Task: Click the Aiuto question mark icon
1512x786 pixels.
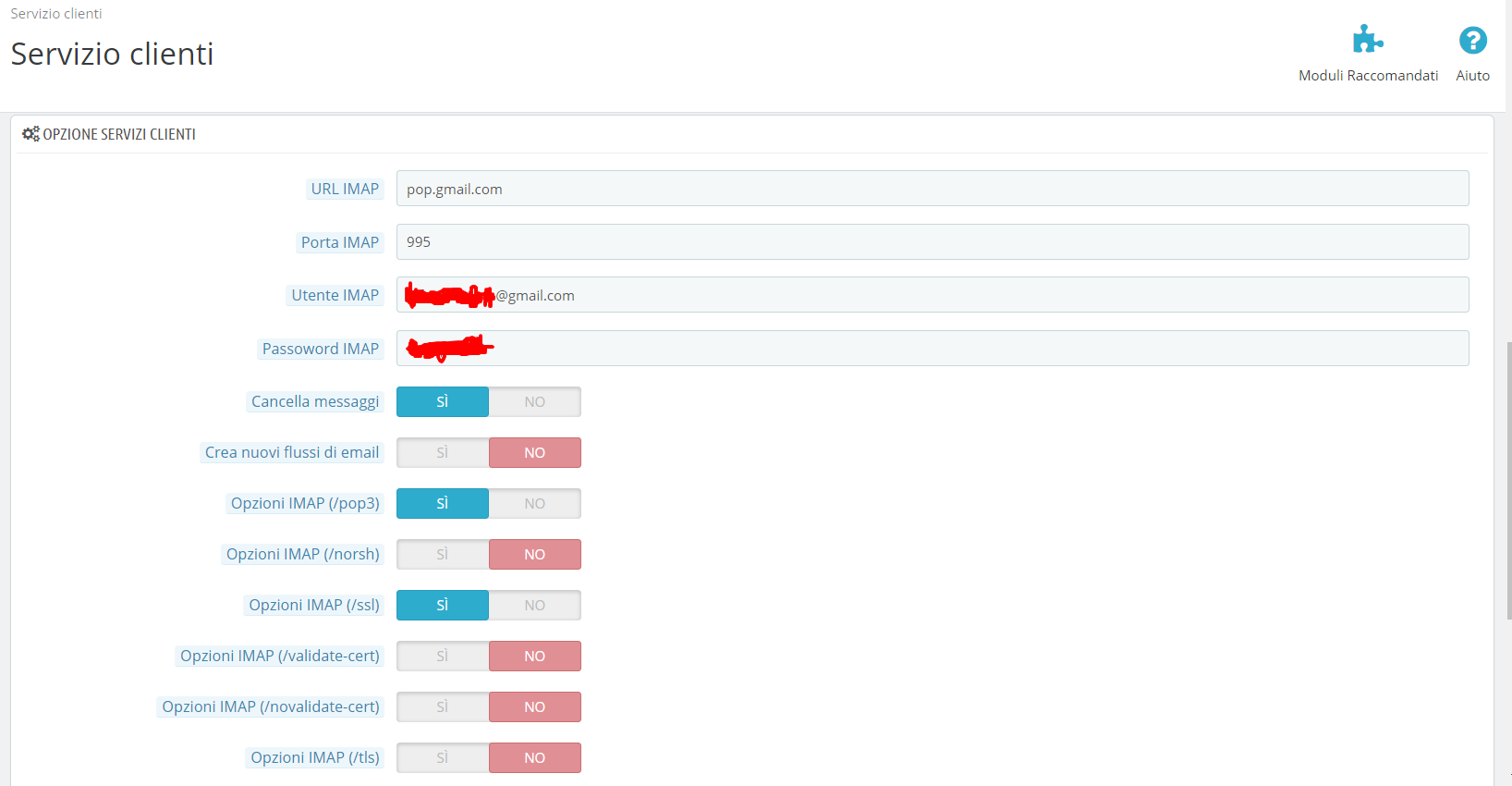Action: (x=1472, y=40)
